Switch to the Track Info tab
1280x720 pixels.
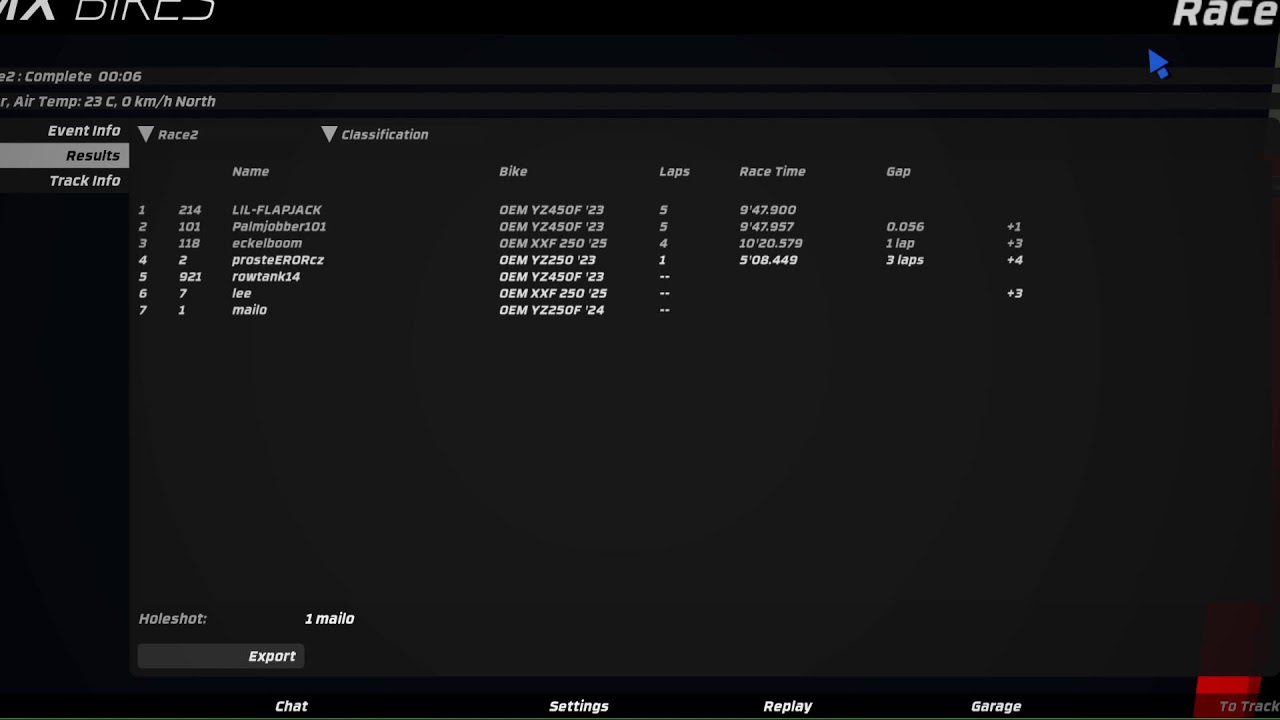pyautogui.click(x=85, y=181)
